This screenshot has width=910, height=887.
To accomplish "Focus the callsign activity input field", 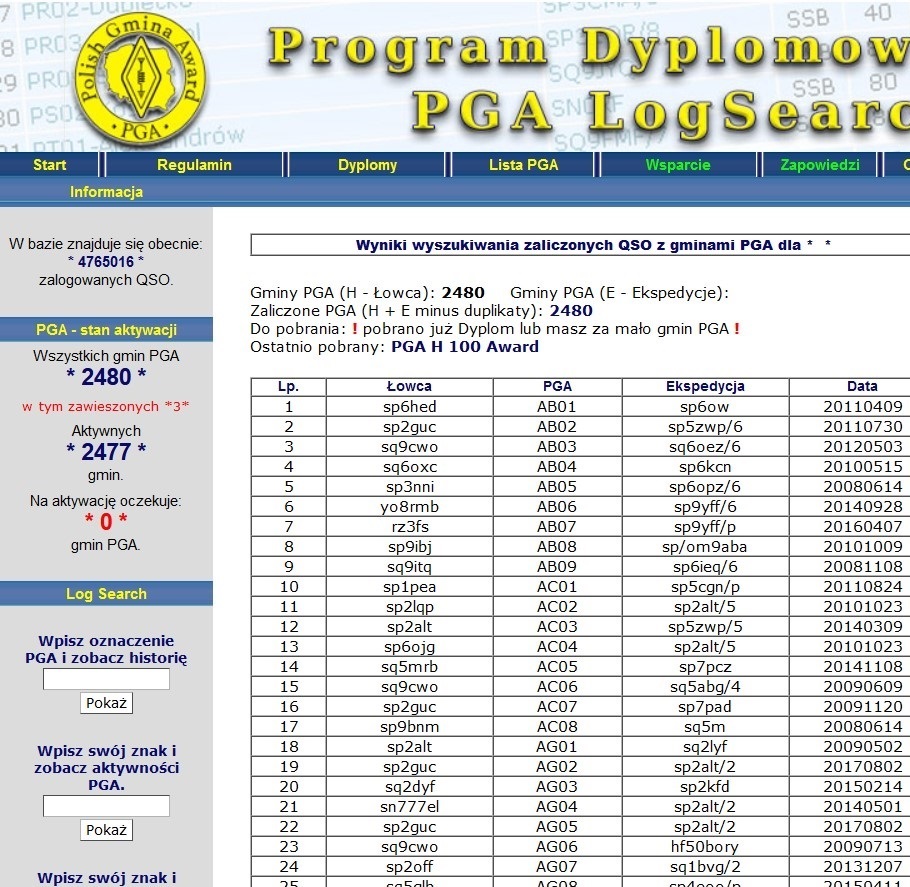I will [106, 806].
